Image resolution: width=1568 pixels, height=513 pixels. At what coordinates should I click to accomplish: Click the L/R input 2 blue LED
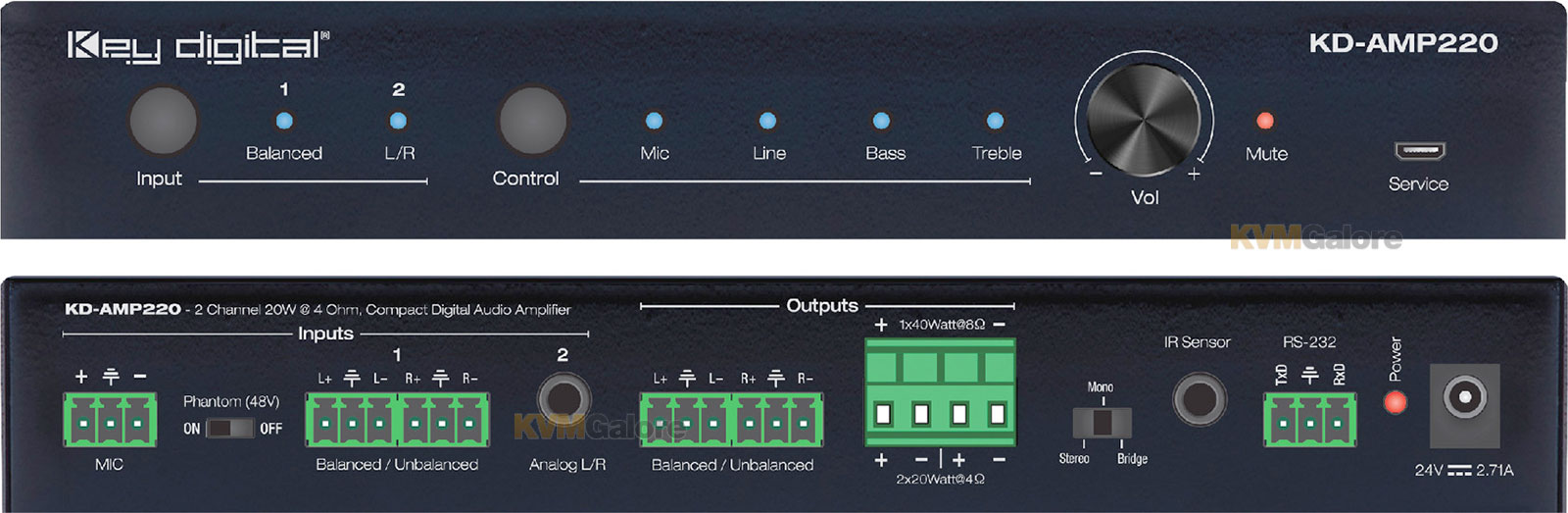(398, 122)
